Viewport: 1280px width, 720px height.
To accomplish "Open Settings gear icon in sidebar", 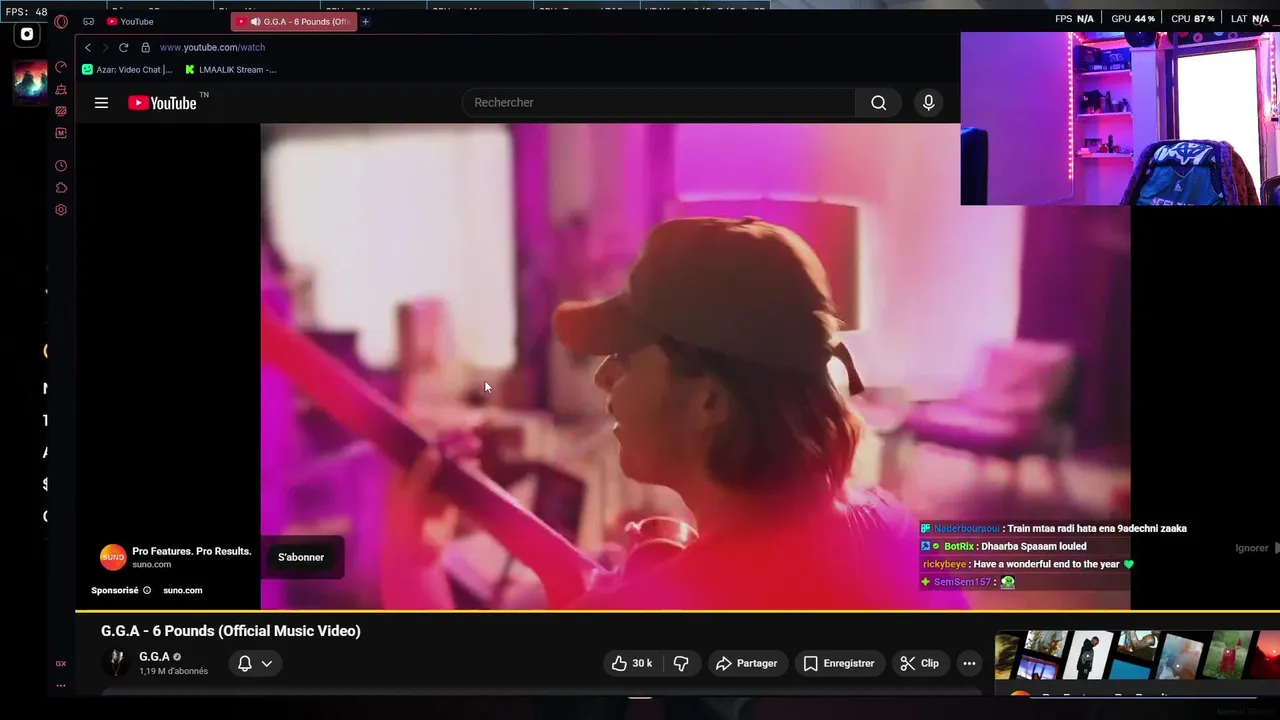I will (61, 210).
